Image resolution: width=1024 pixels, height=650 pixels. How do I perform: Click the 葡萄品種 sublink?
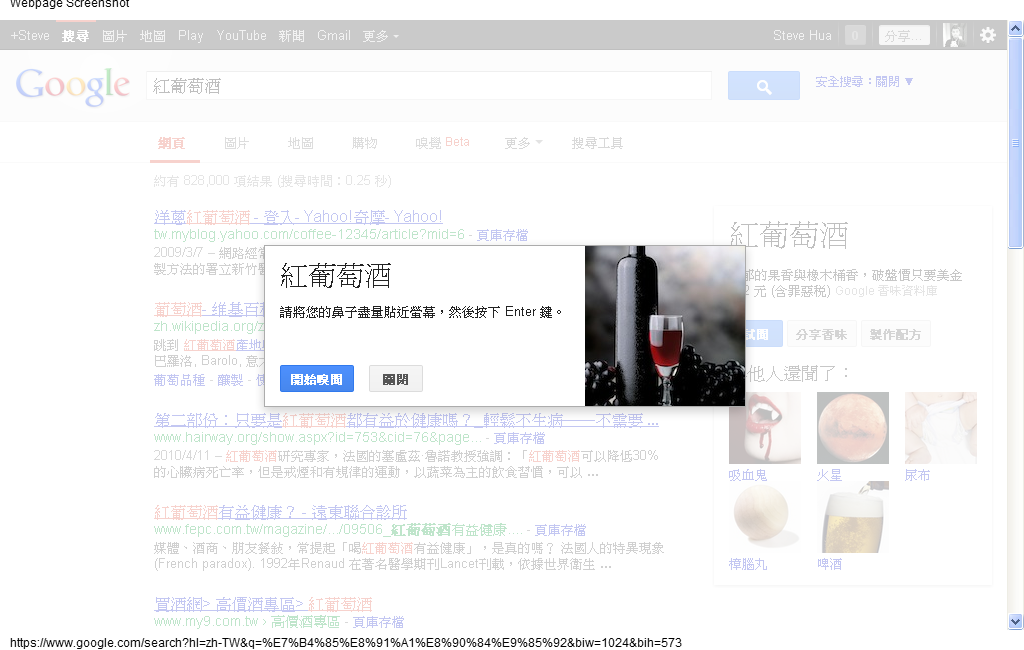[x=180, y=380]
